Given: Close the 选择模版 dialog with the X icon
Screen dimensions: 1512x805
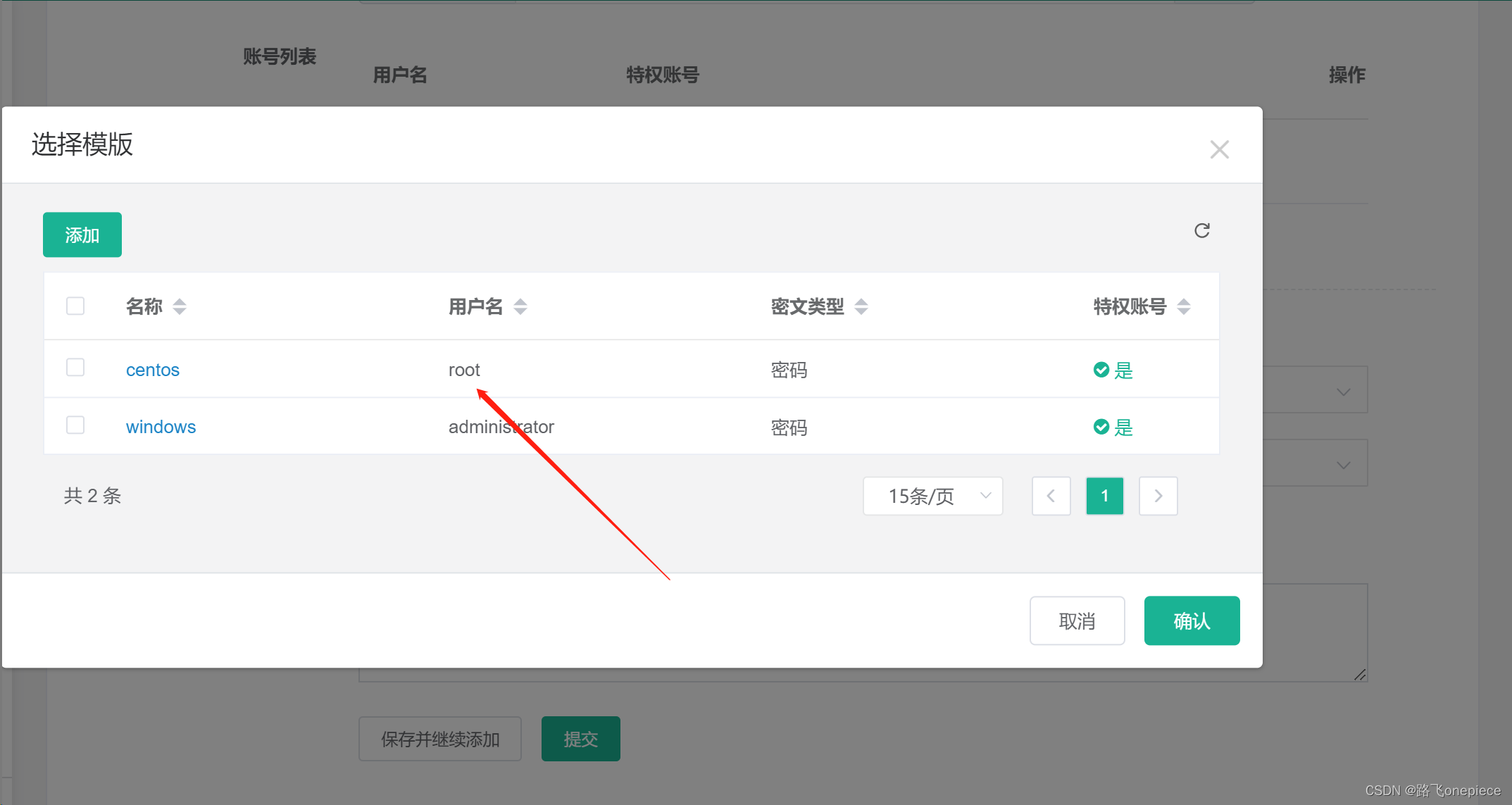Looking at the screenshot, I should (x=1219, y=149).
